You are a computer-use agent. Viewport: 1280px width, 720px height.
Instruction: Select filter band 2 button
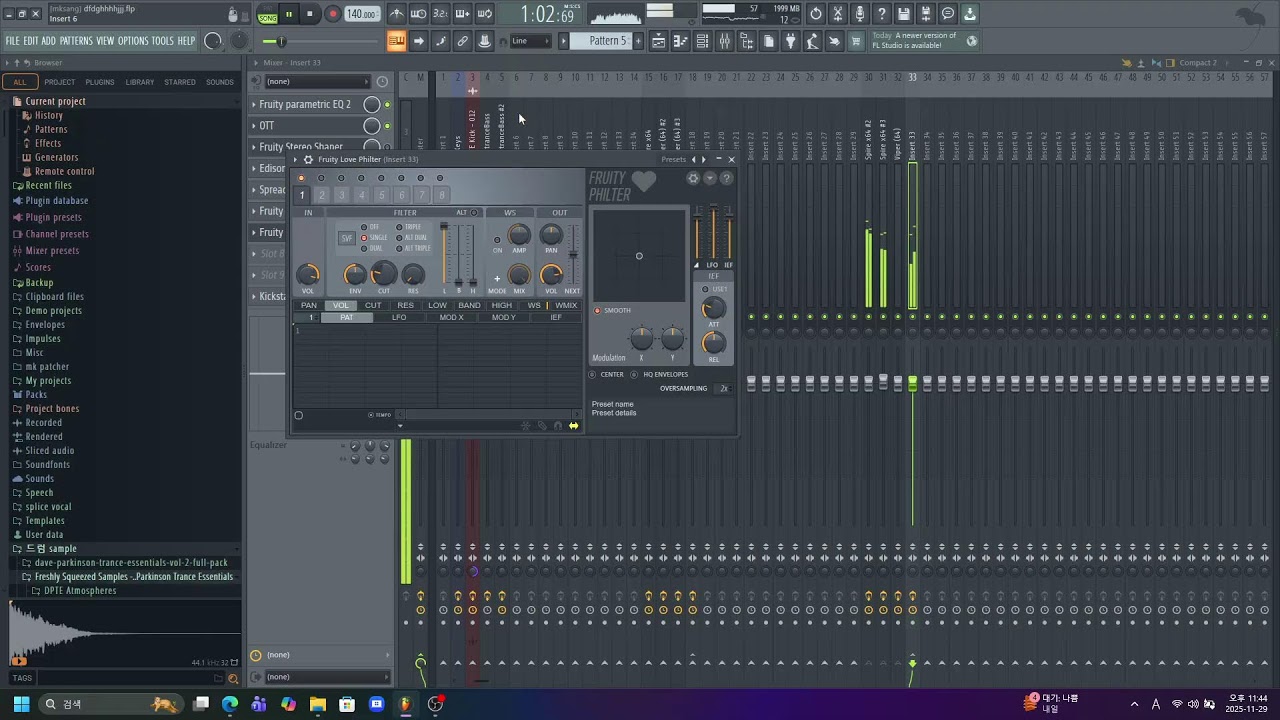coord(322,195)
